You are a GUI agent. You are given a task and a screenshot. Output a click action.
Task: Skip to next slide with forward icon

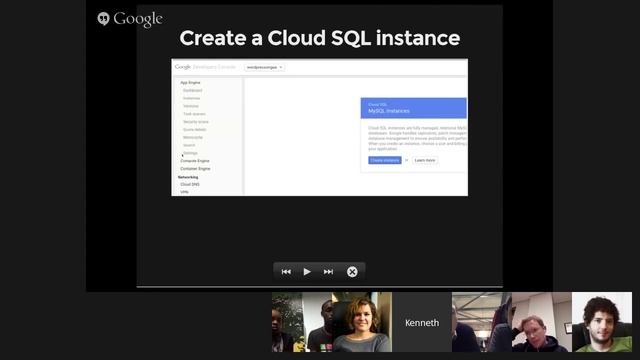click(328, 272)
